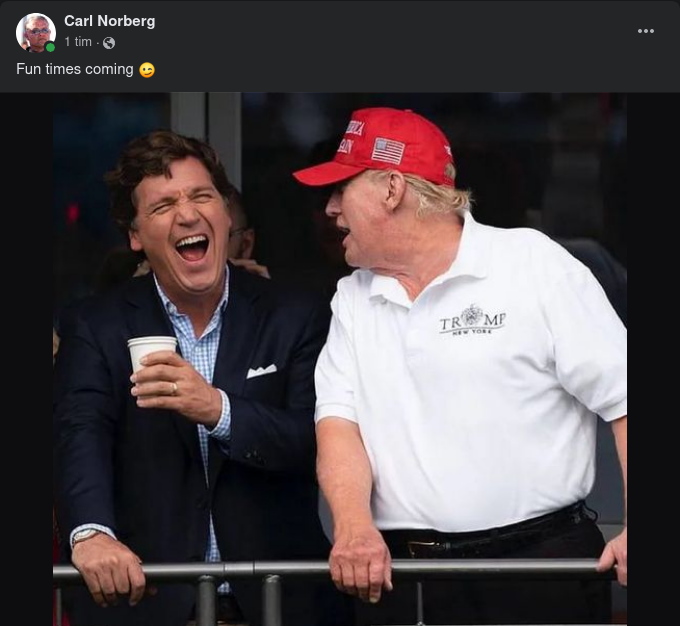Click the logo on the white polo

point(472,320)
